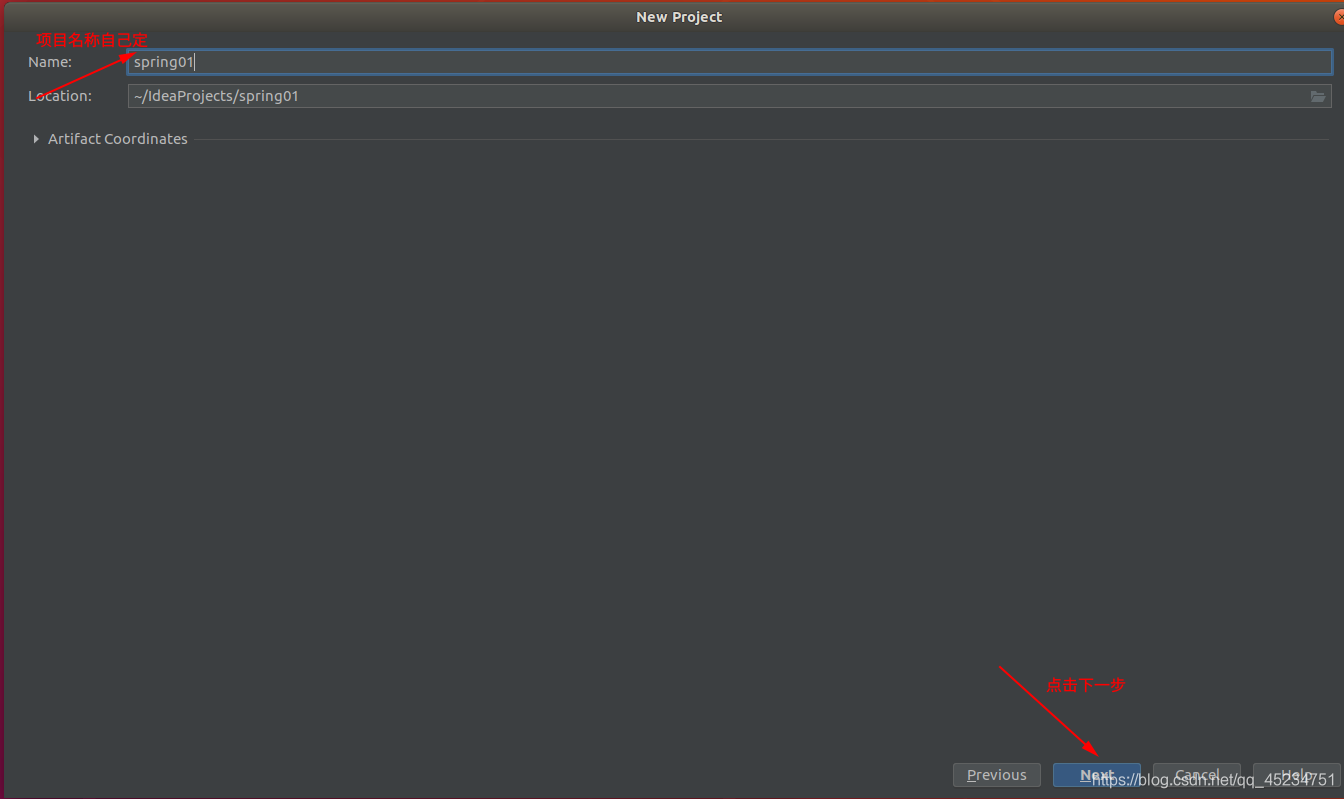
Task: Click the Cancel button
Action: pyautogui.click(x=1197, y=775)
